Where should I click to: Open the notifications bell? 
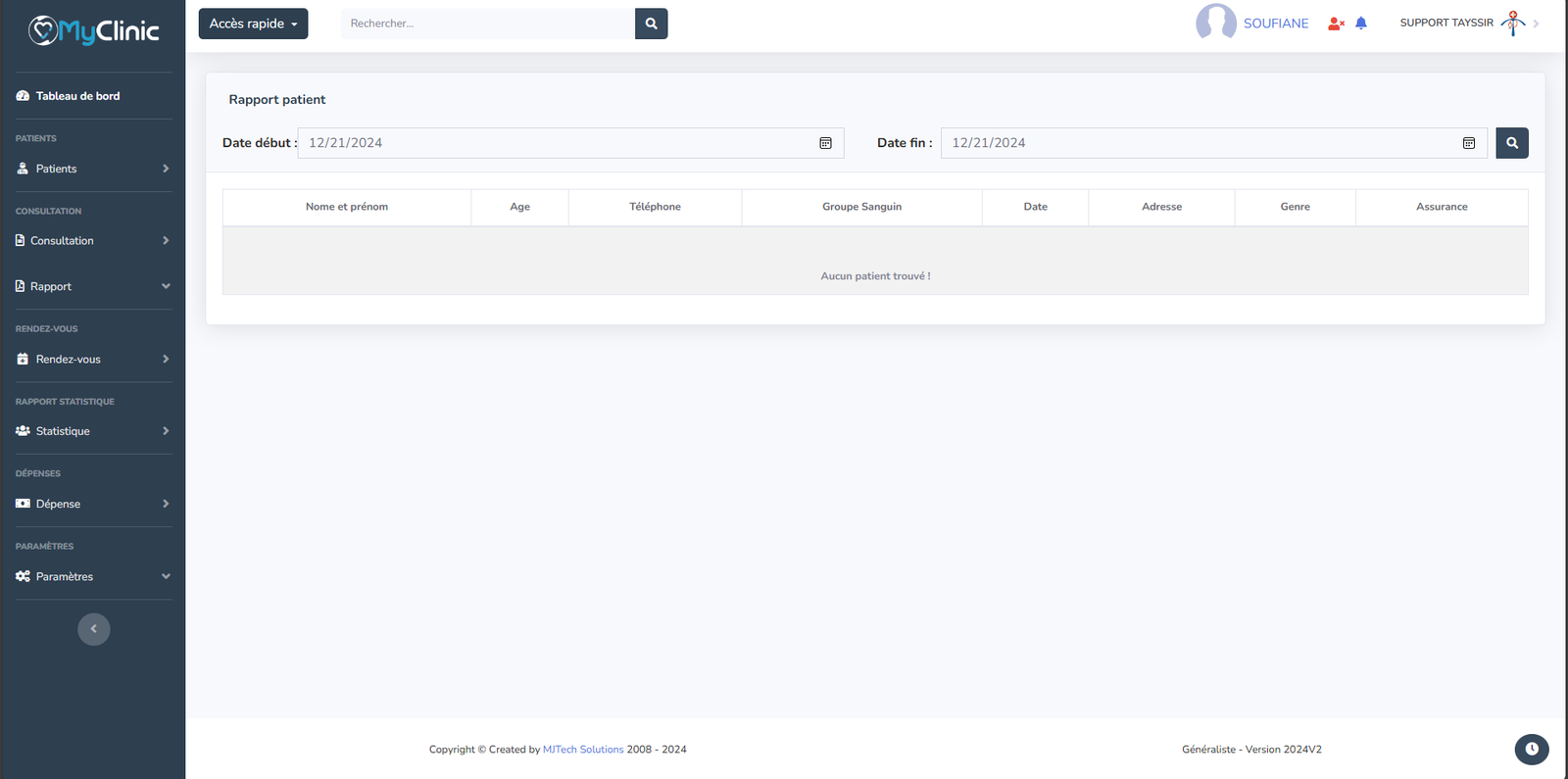(x=1361, y=24)
